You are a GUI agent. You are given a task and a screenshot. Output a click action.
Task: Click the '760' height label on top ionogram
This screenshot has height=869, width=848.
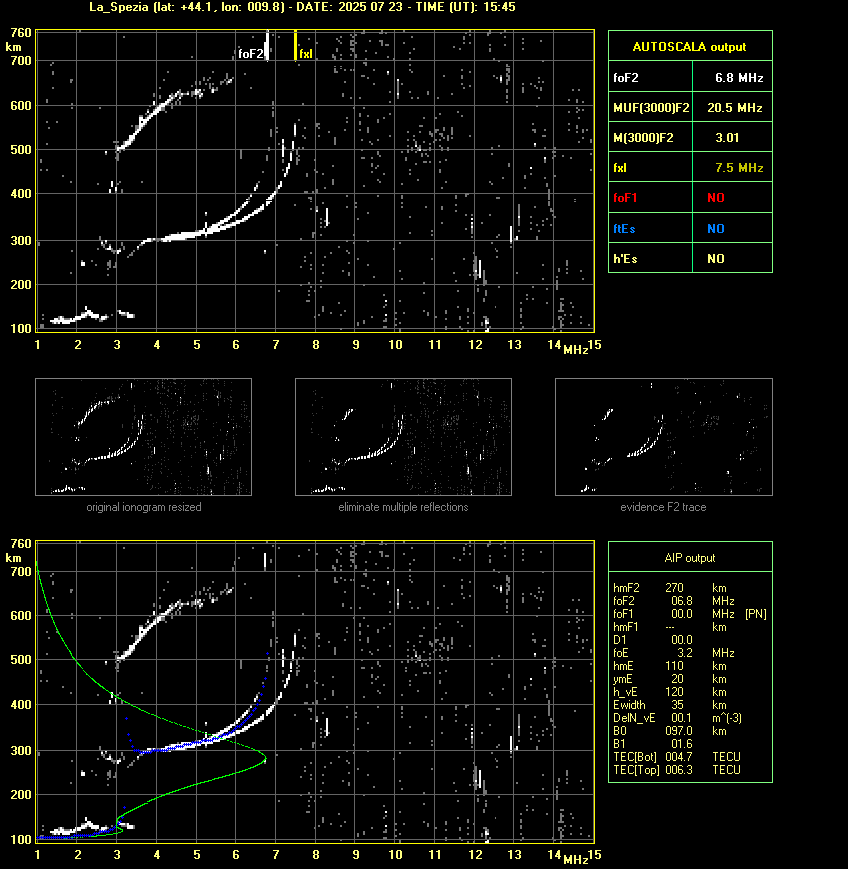21,33
